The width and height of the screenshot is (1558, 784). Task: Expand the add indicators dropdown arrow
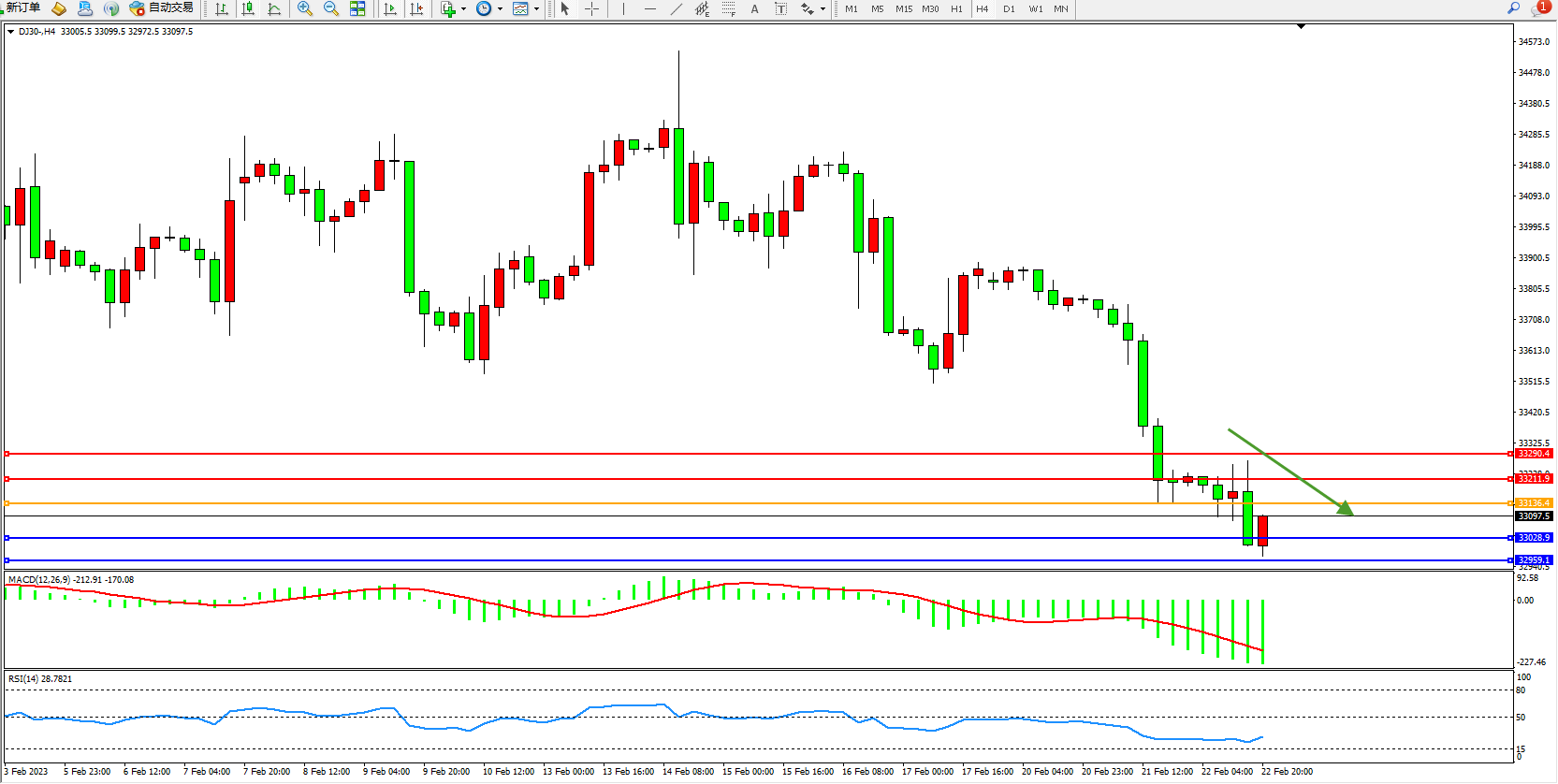pyautogui.click(x=463, y=9)
